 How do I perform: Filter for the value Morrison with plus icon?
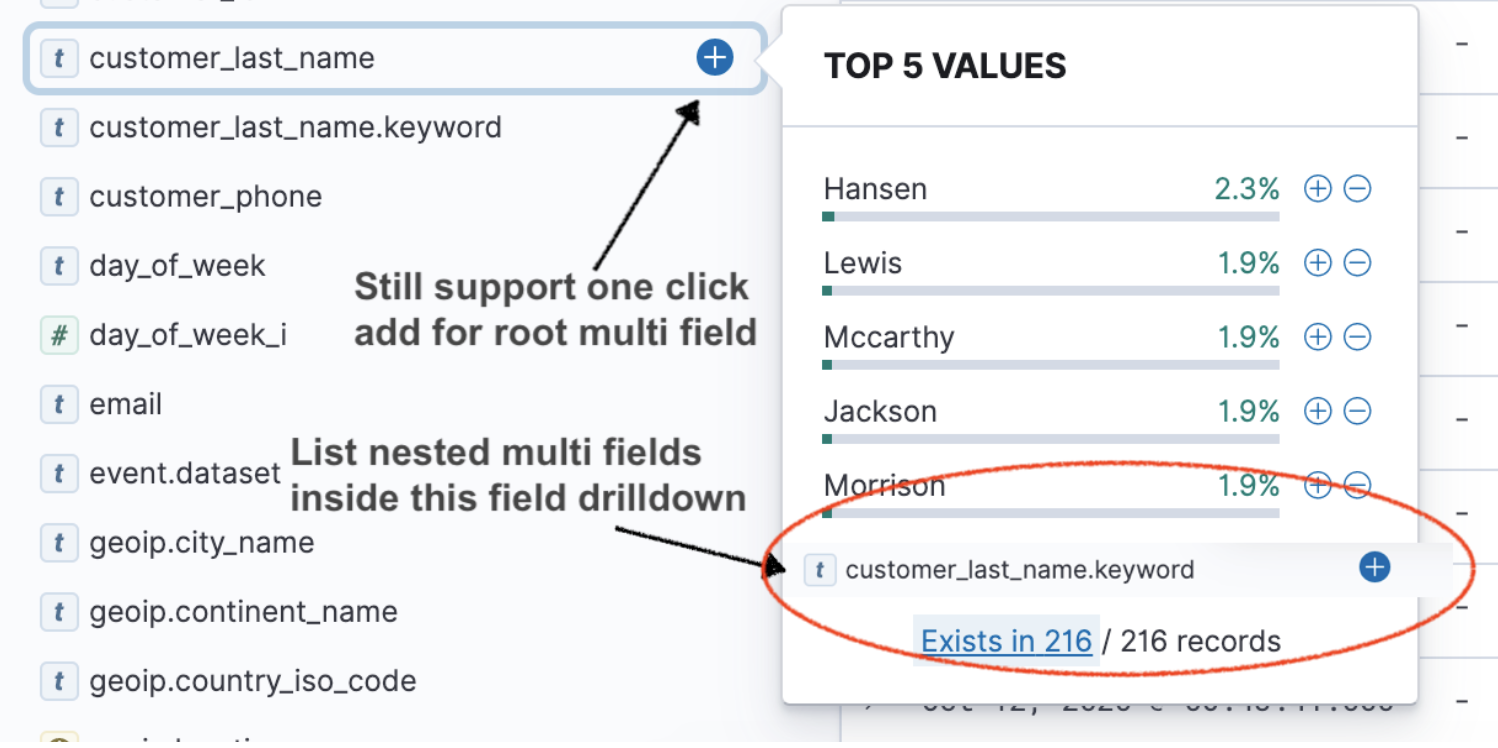pos(1317,485)
